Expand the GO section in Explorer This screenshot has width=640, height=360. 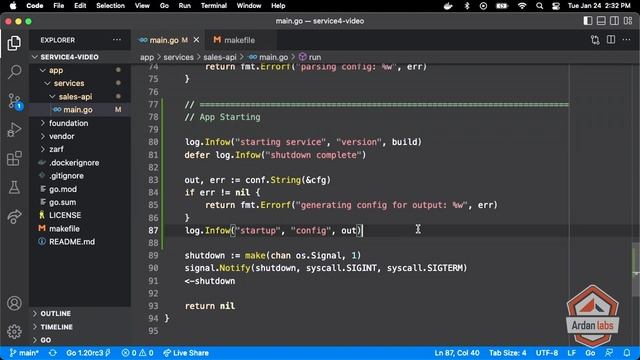(80, 340)
